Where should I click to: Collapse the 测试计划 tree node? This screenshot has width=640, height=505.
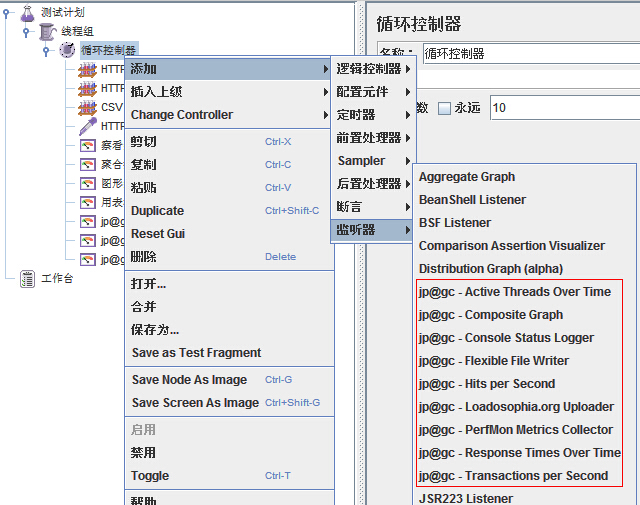click(7, 13)
